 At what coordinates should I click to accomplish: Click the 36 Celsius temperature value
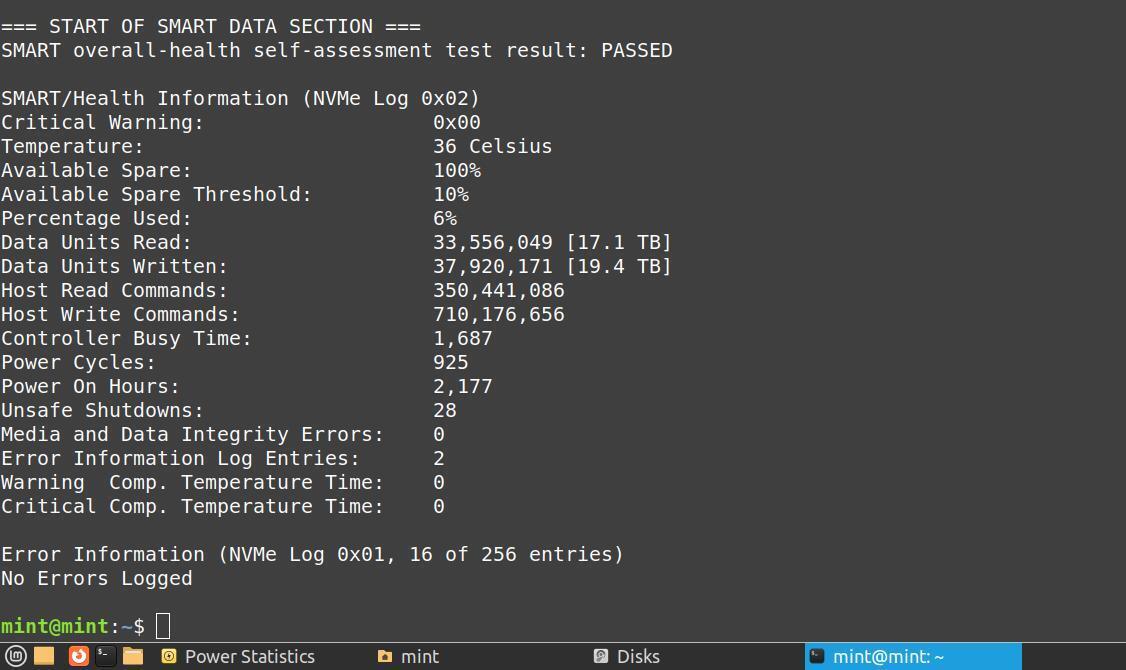492,146
